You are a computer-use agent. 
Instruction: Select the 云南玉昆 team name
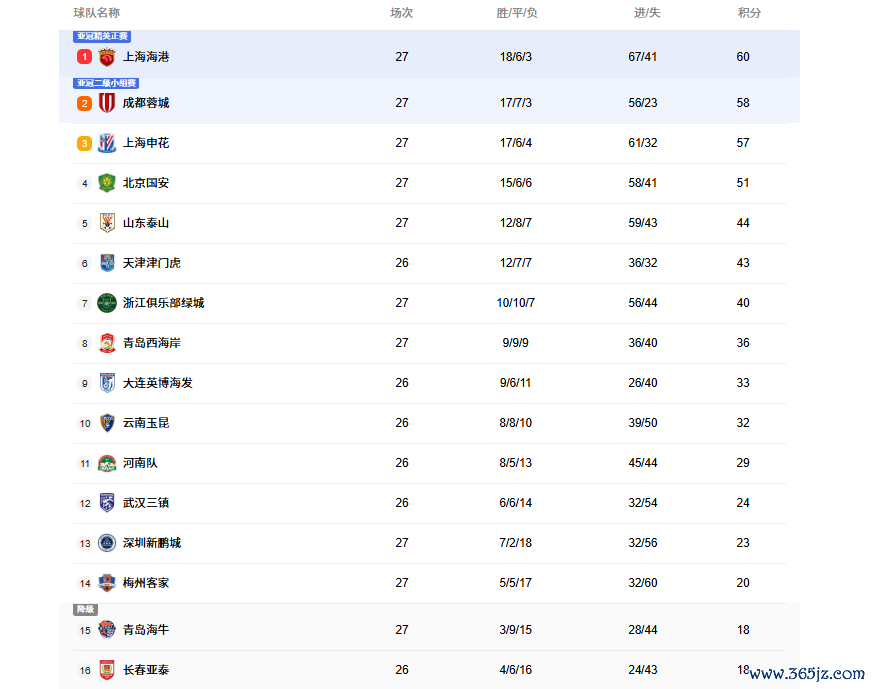pos(146,423)
